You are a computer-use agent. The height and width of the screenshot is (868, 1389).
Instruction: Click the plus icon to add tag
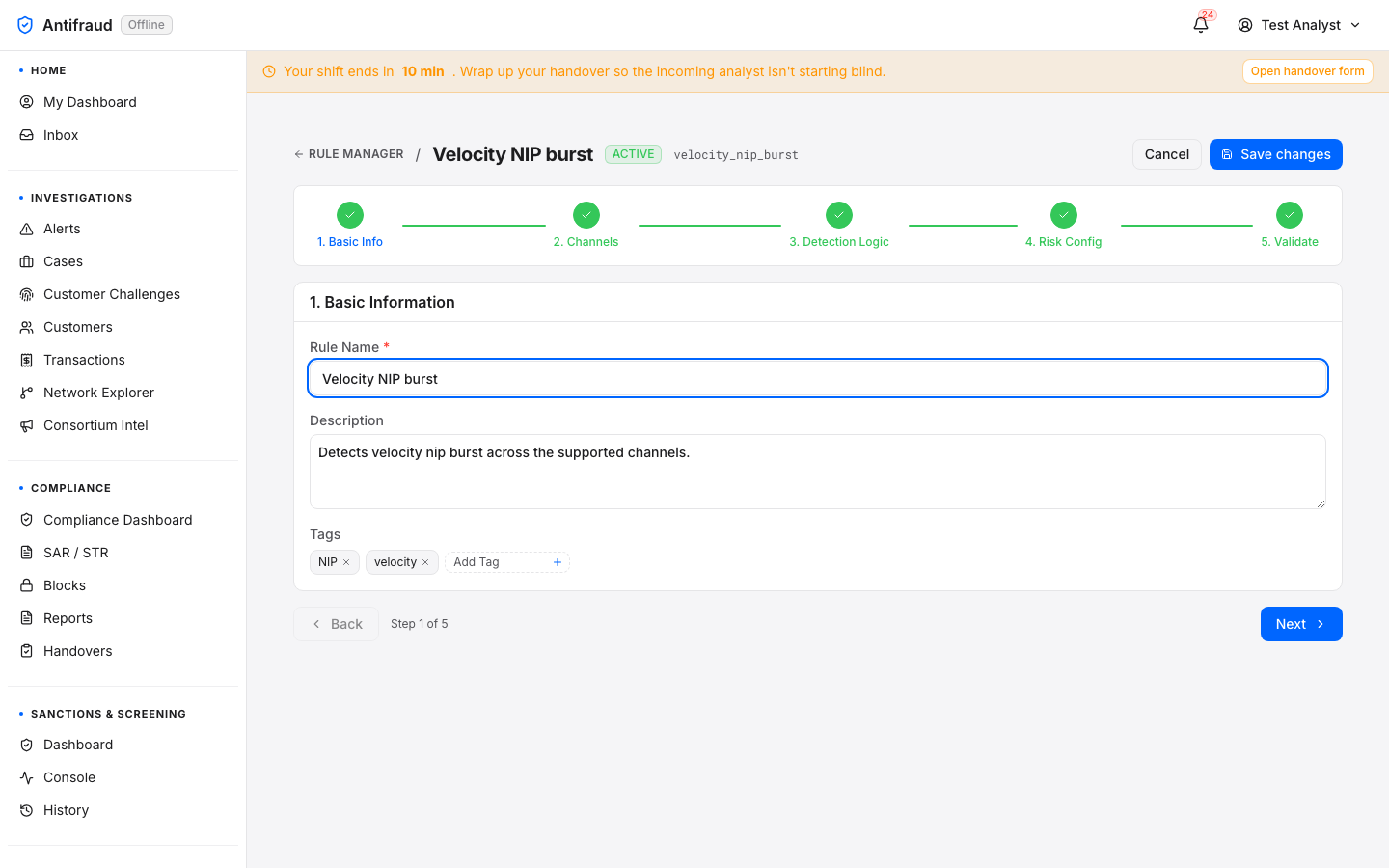pos(558,562)
